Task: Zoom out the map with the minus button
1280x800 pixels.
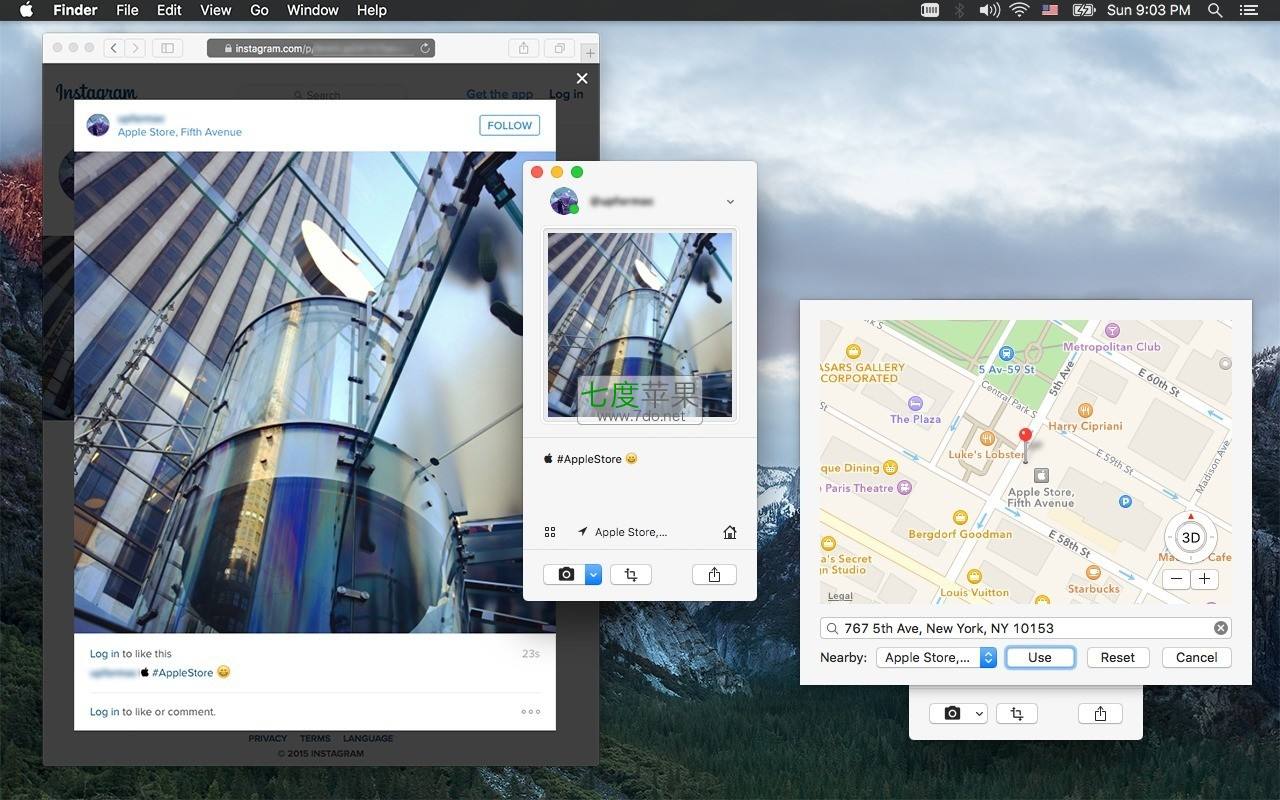Action: [1177, 579]
